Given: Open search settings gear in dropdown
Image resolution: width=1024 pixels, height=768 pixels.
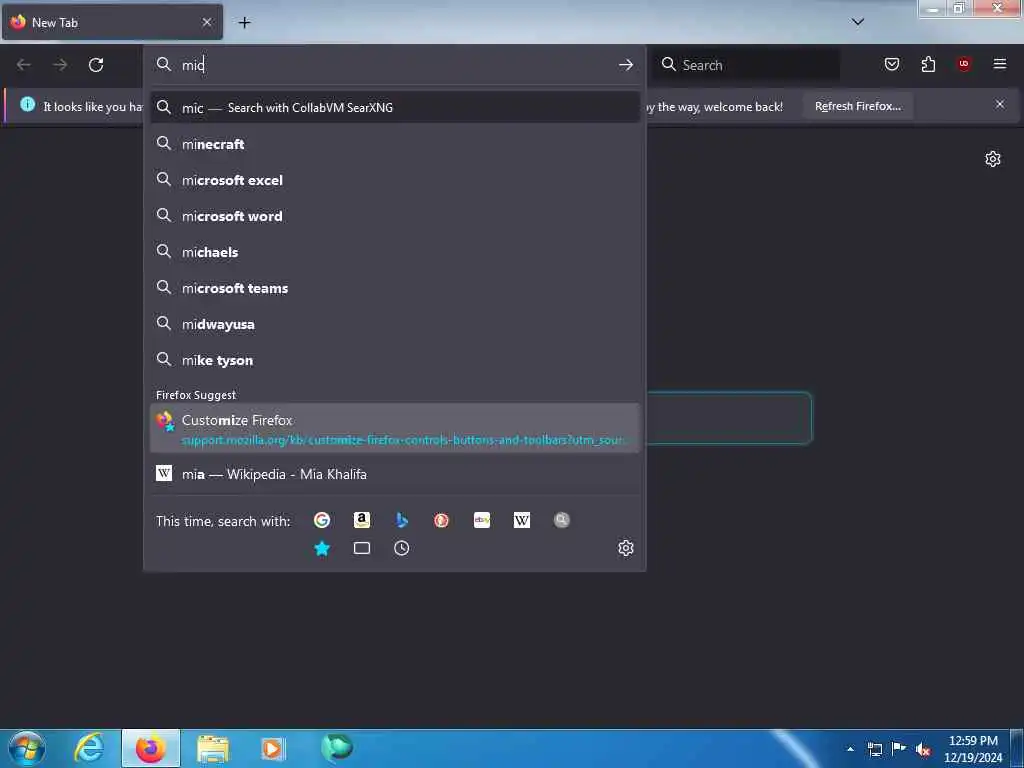Looking at the screenshot, I should click(626, 548).
